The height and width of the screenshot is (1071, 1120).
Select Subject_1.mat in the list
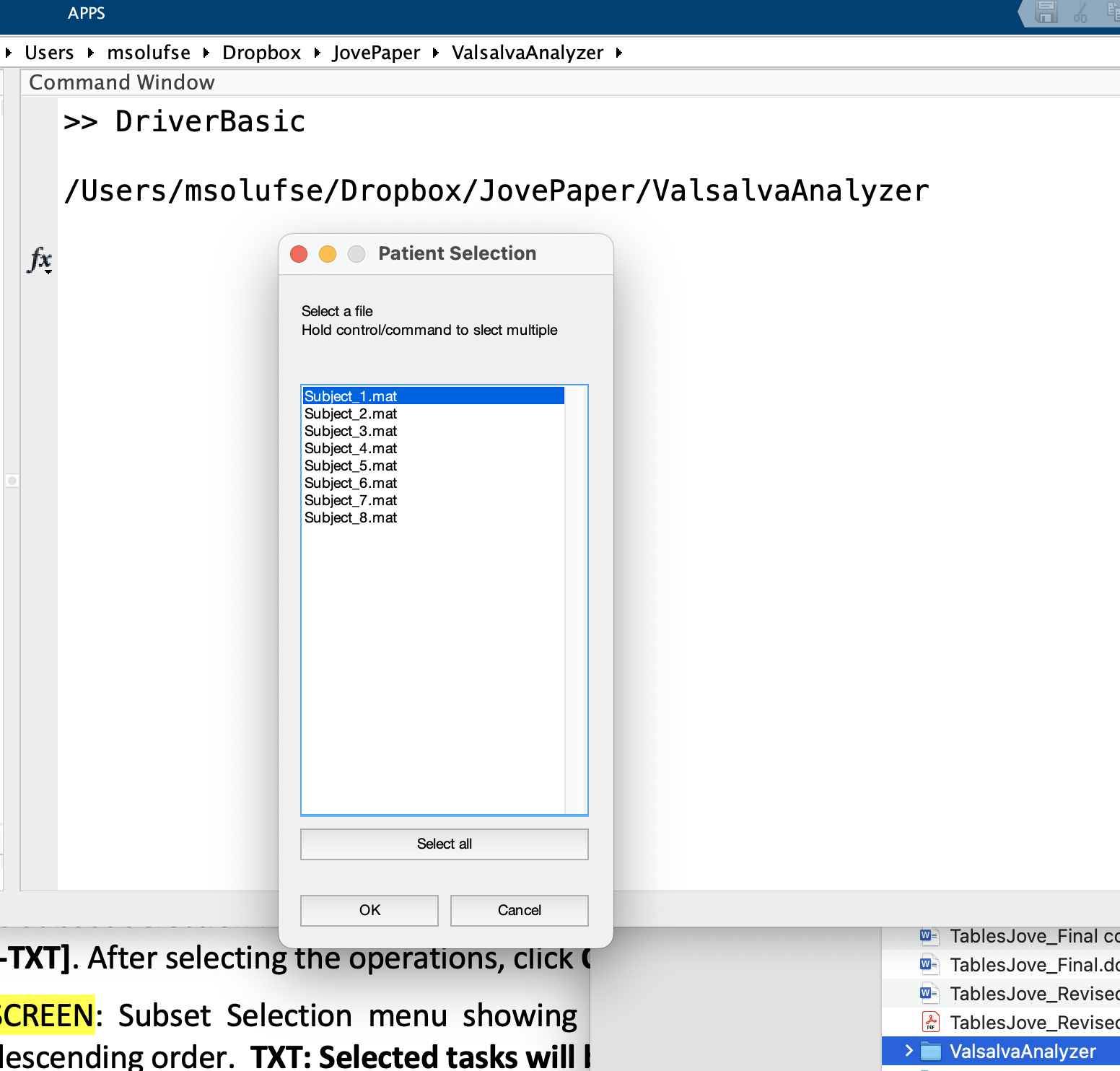point(433,396)
